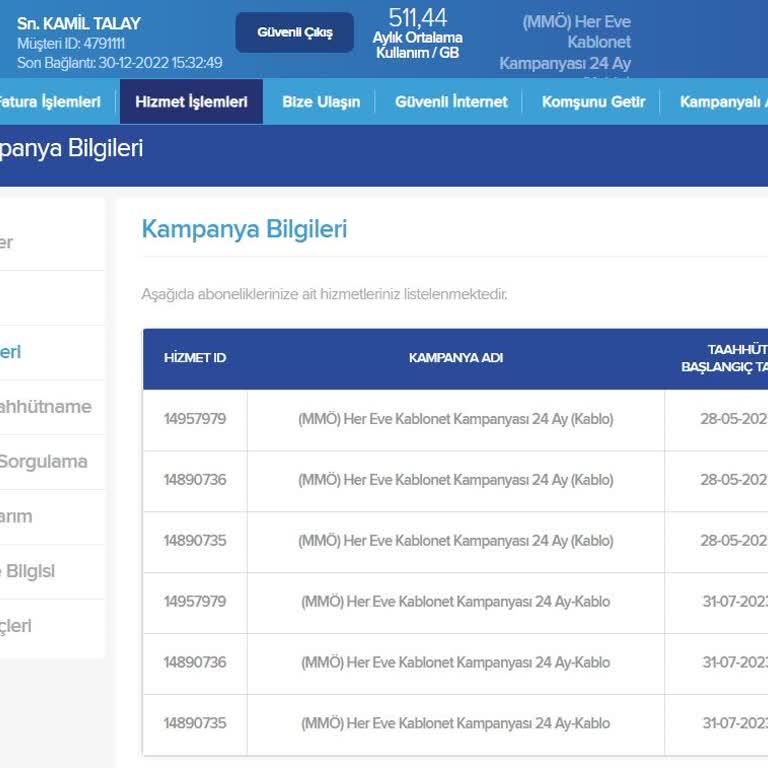The image size is (768, 768).
Task: Click the Aşağıda aboneliklerinize ait description text
Action: pyautogui.click(x=324, y=294)
